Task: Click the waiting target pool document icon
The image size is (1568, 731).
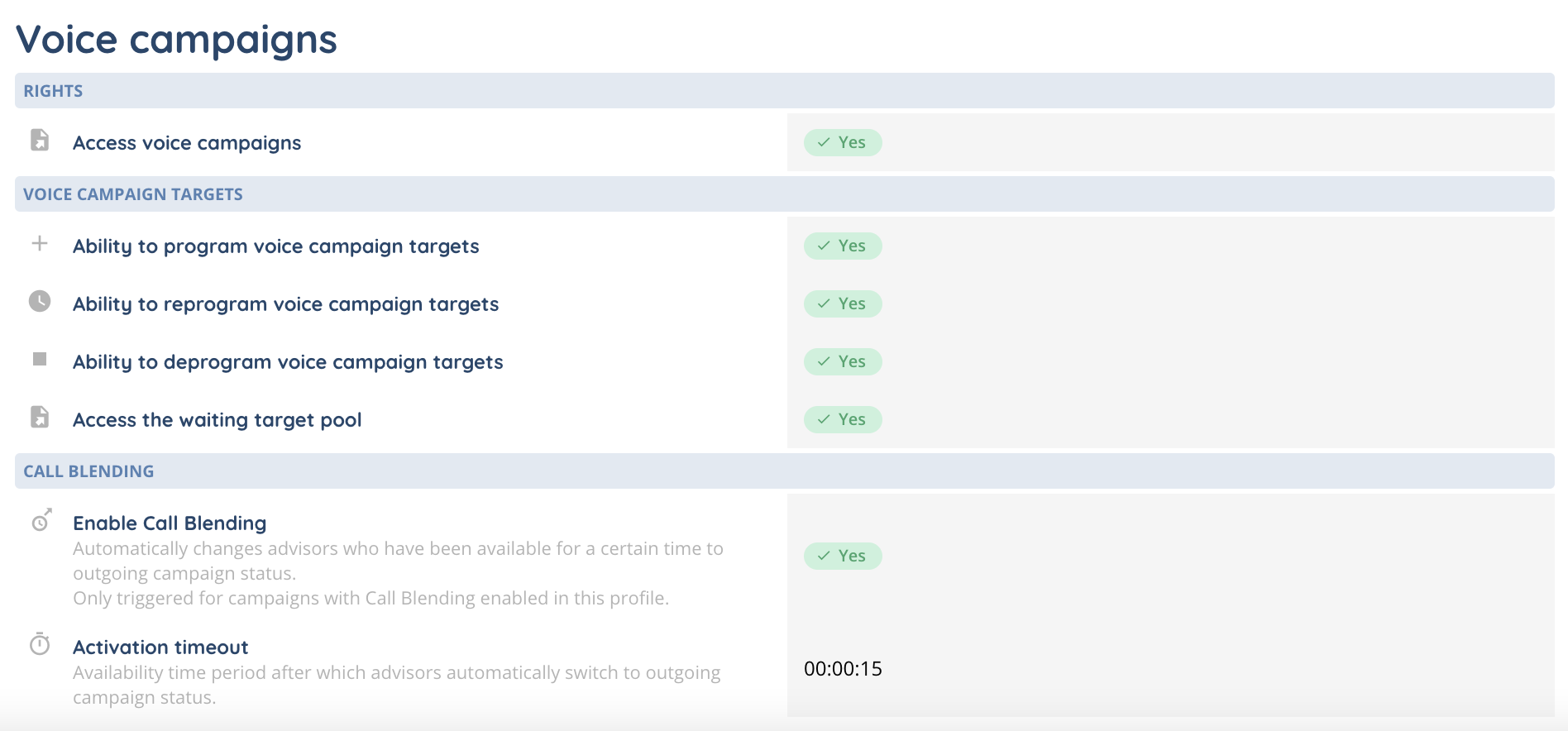Action: tap(40, 417)
